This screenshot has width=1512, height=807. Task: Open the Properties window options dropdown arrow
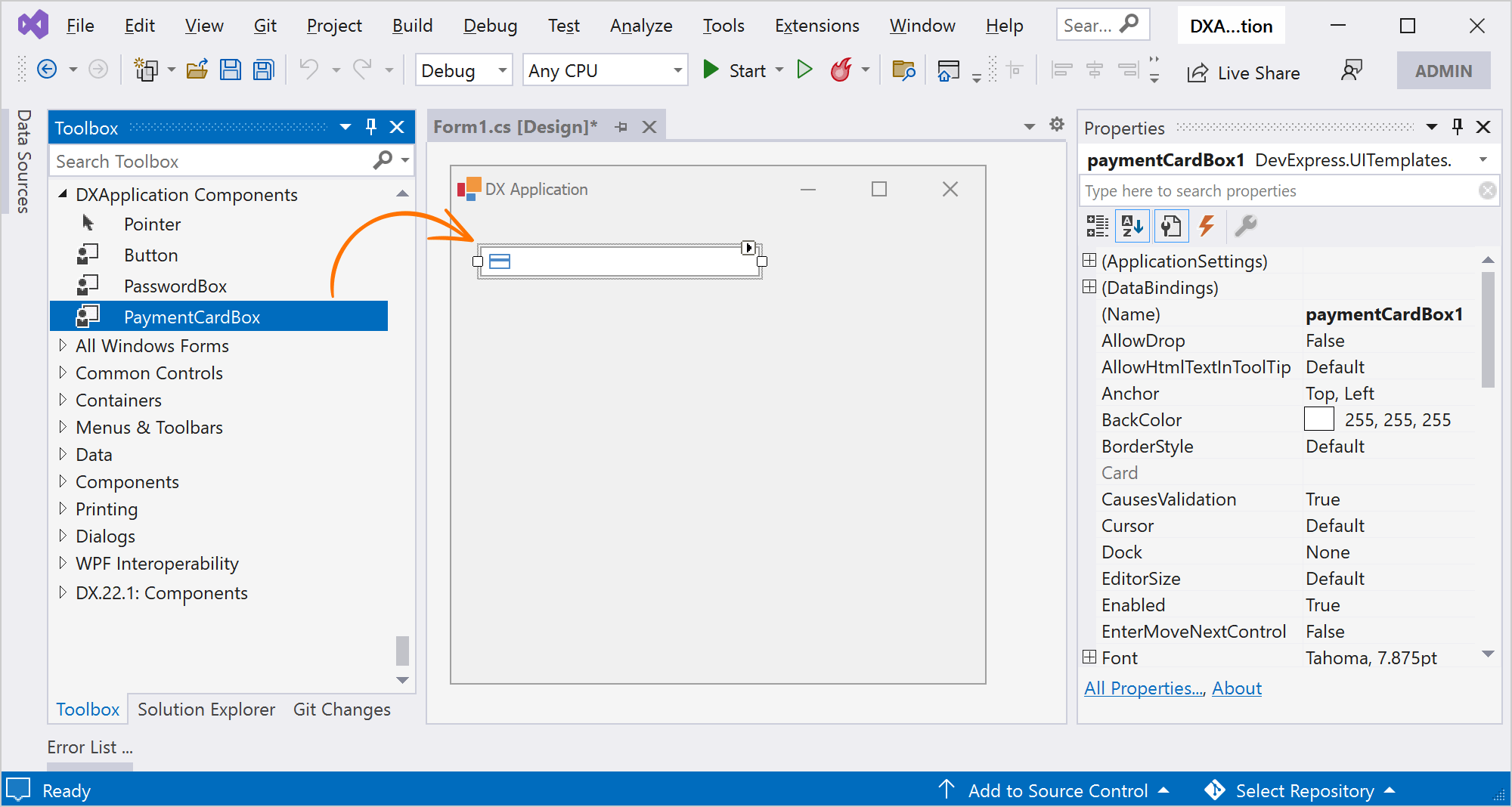1432,127
